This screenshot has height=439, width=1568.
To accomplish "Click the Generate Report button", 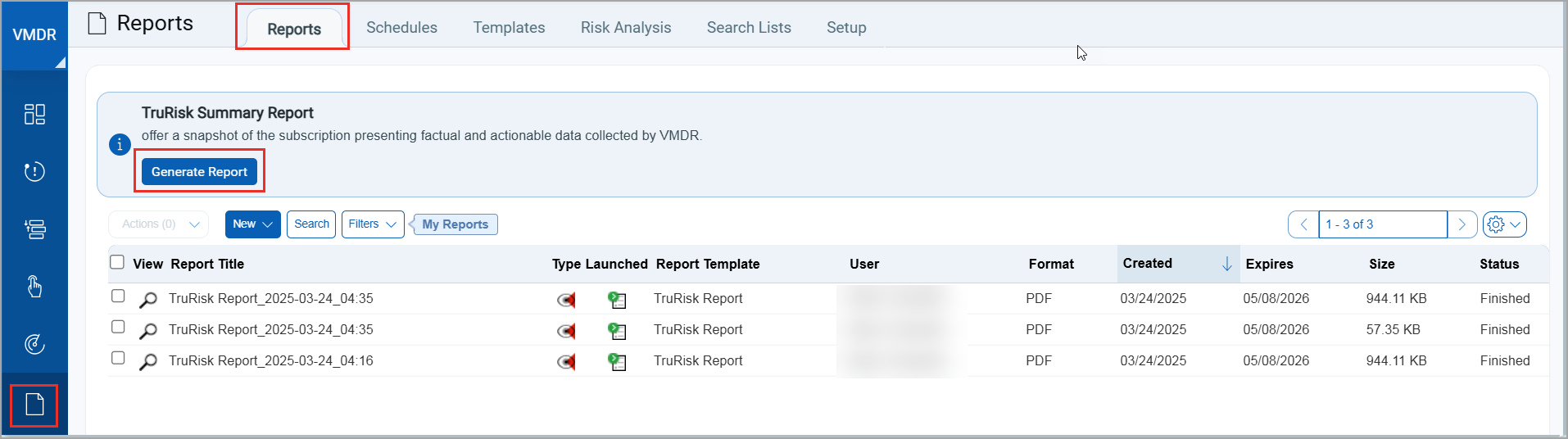I will (x=199, y=172).
